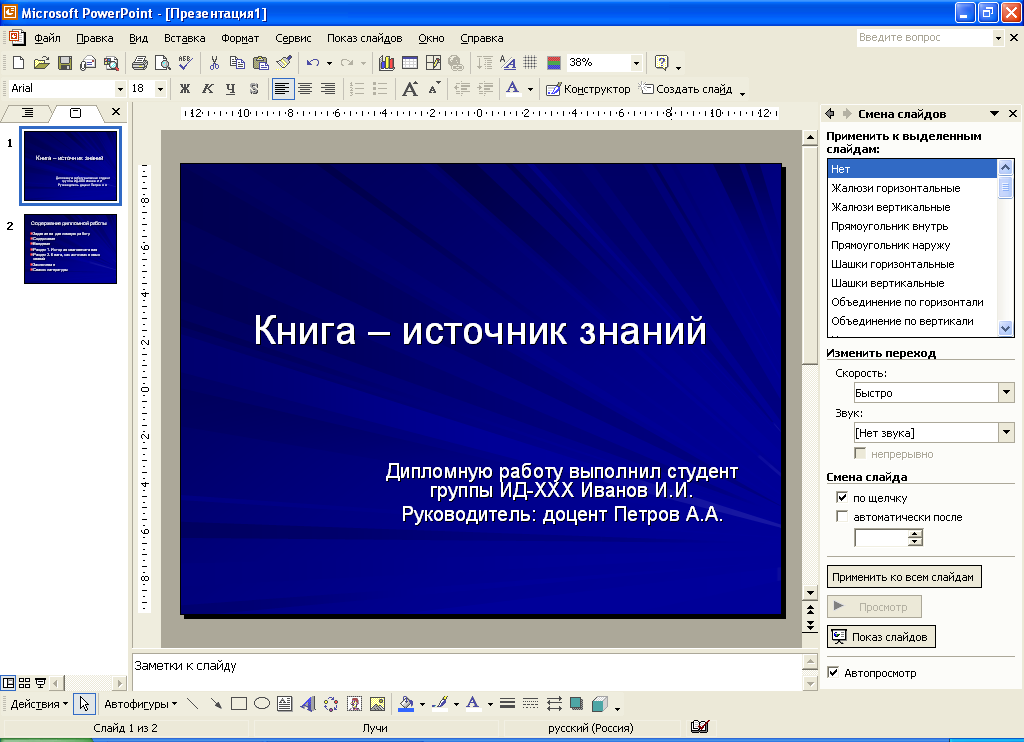Toggle the 'по щелчку' checkbox

842,497
